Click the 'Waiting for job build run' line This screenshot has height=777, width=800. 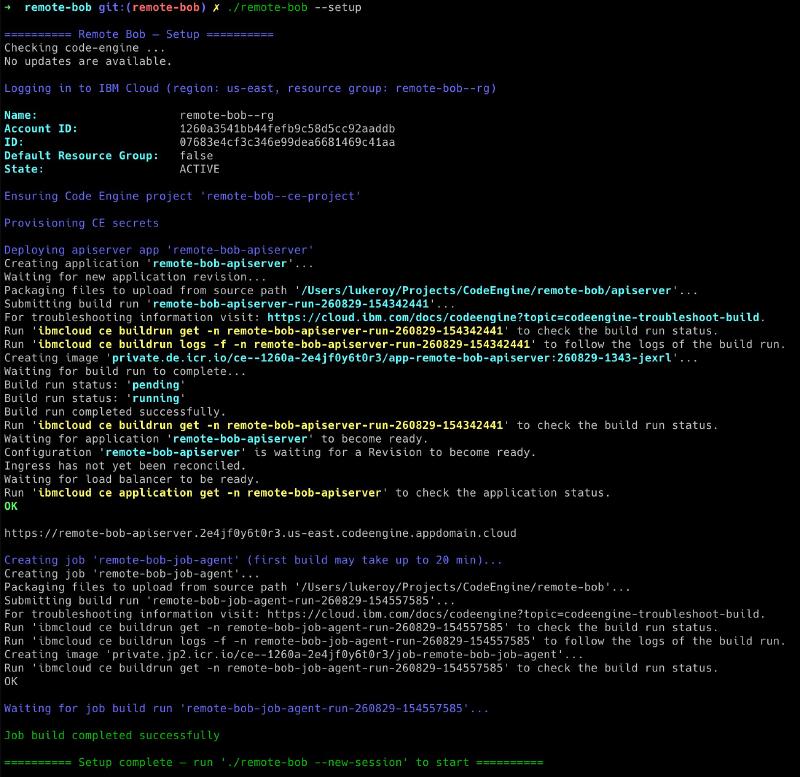(246, 708)
